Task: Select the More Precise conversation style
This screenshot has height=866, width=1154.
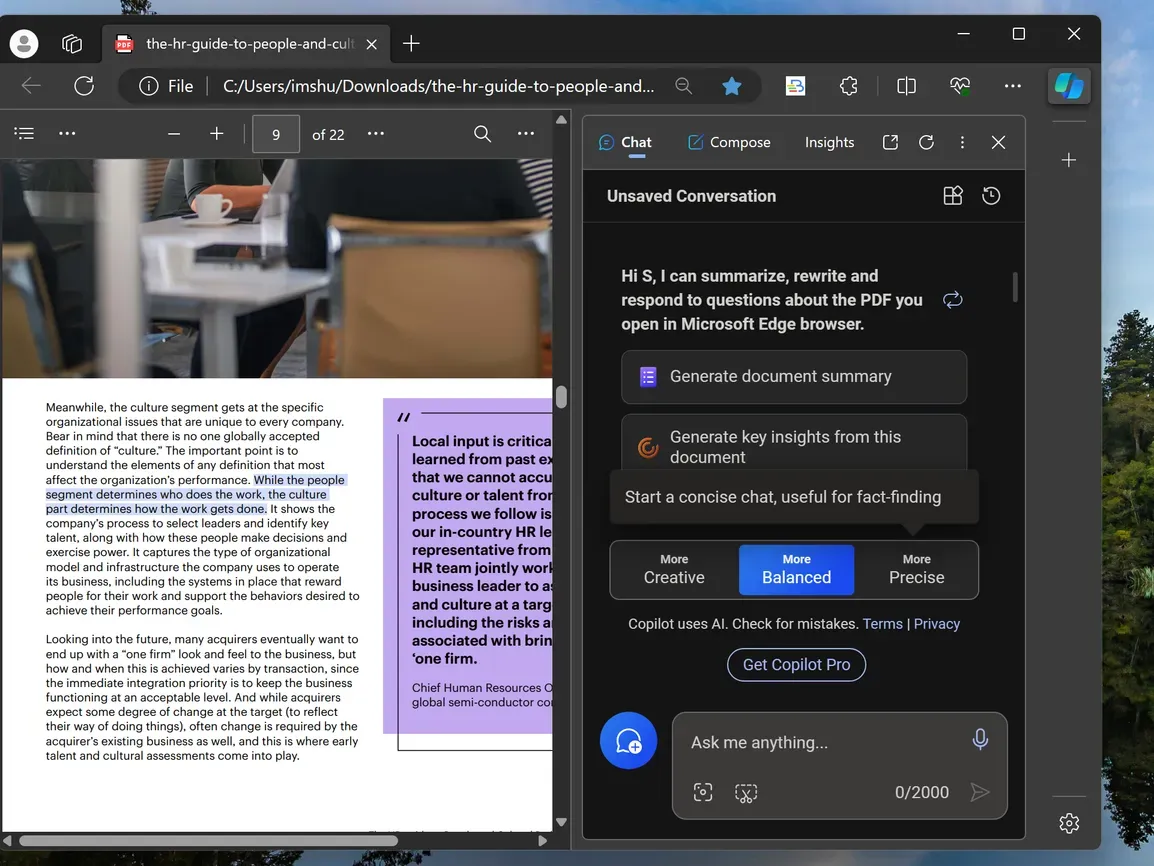Action: tap(916, 568)
